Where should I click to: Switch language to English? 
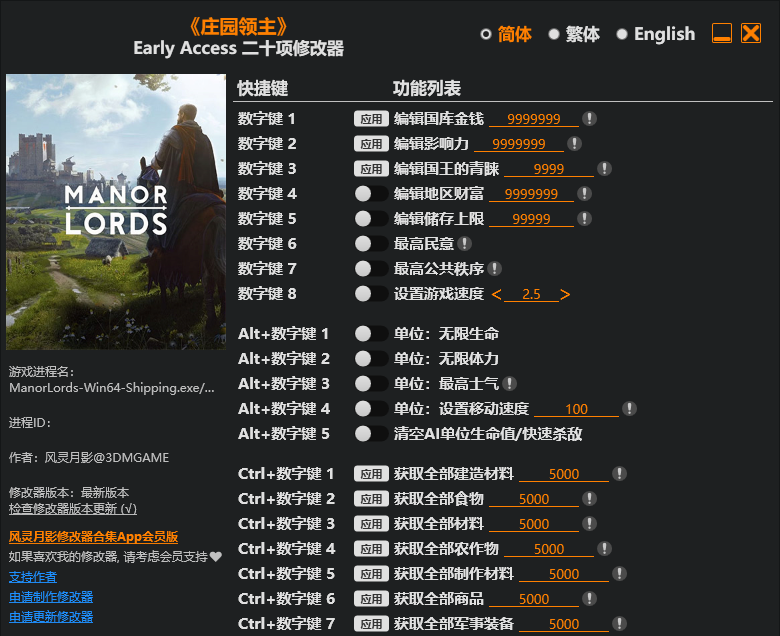point(622,34)
